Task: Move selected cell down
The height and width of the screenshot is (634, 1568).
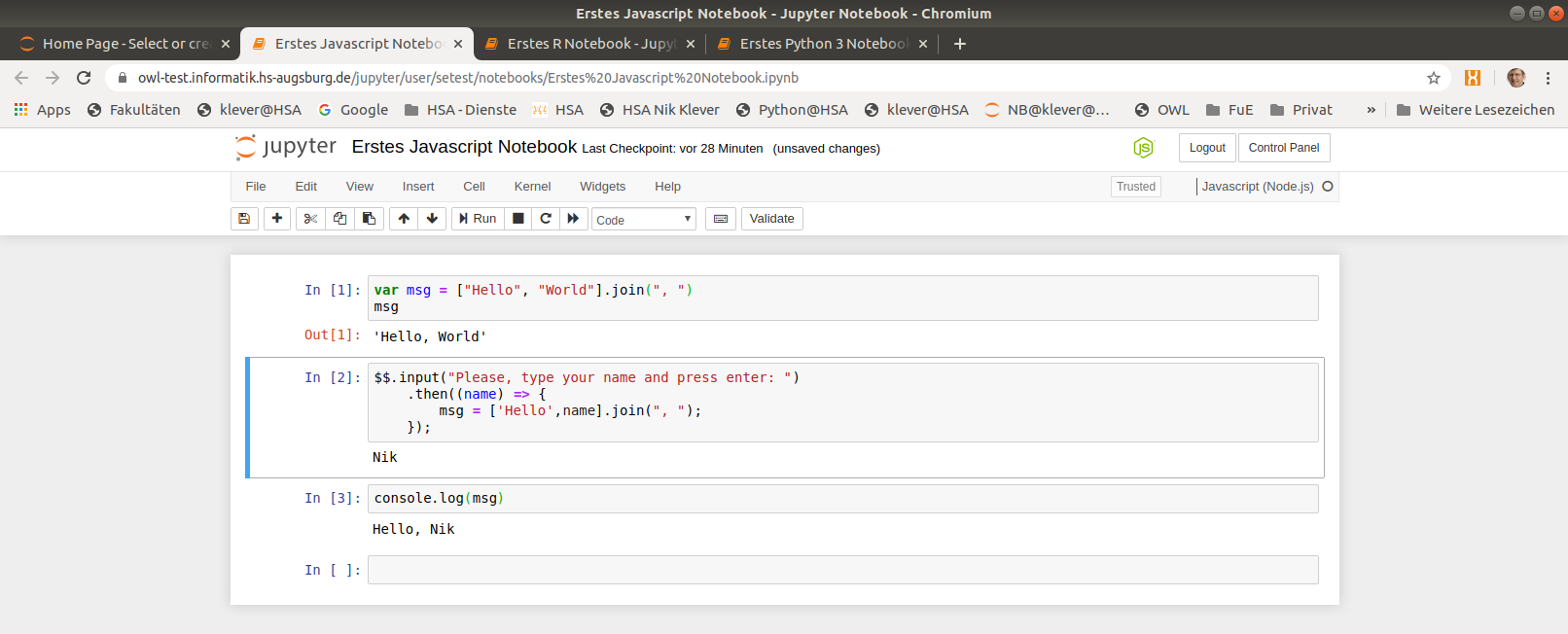Action: 432,219
